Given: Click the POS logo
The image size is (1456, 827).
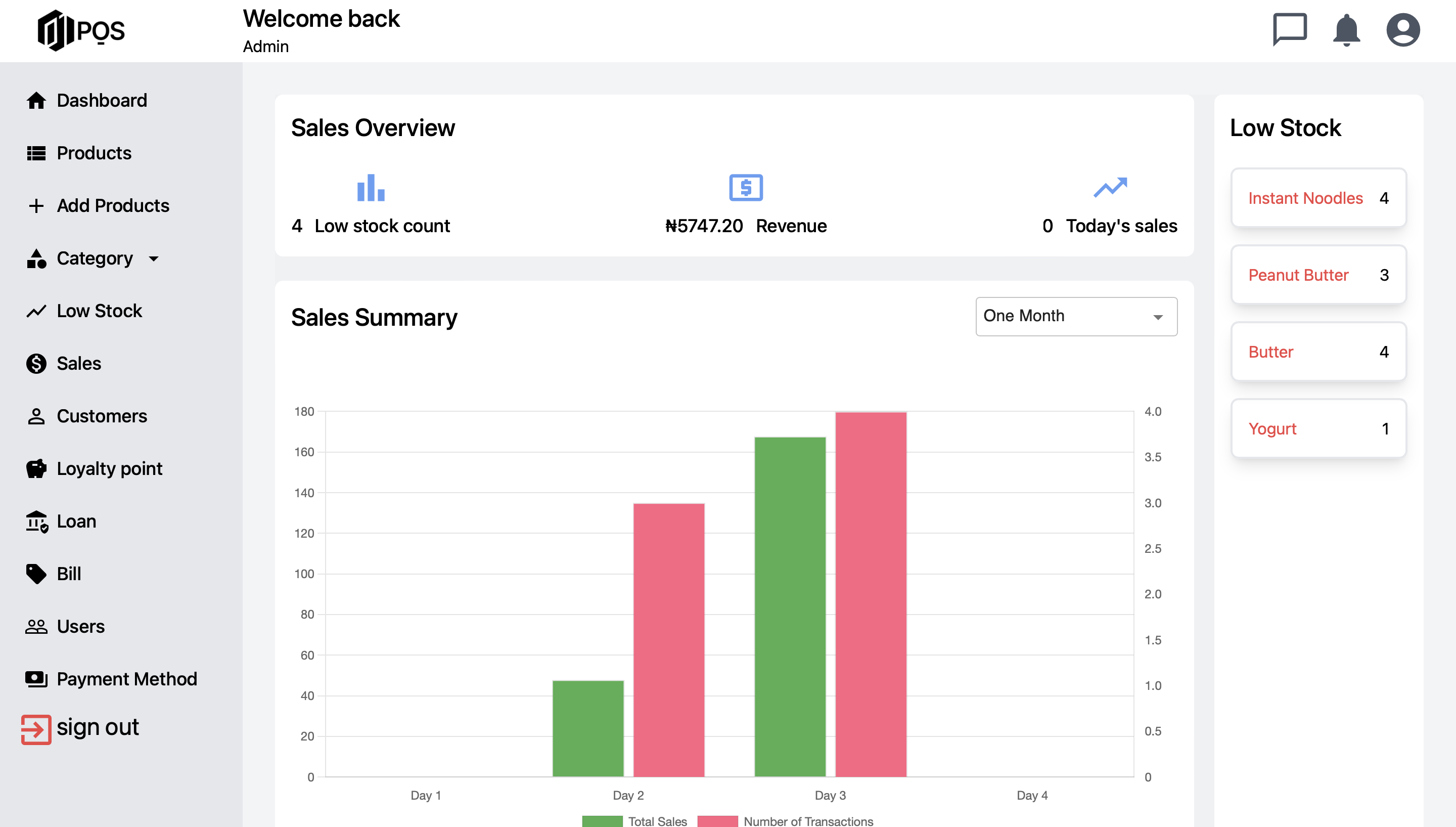Looking at the screenshot, I should [x=80, y=31].
